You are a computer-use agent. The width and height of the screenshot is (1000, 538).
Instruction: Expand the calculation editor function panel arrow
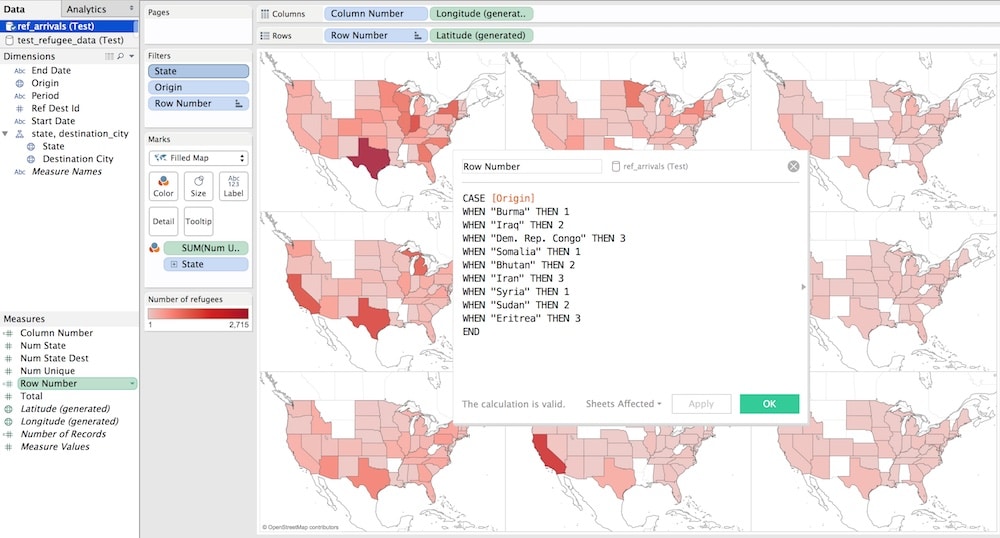click(802, 287)
